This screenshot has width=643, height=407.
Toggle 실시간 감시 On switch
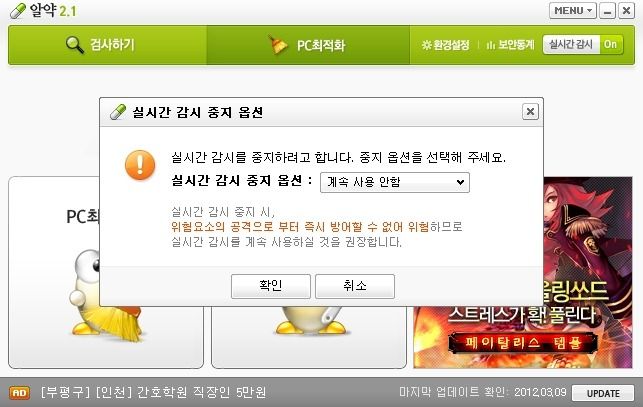click(583, 44)
